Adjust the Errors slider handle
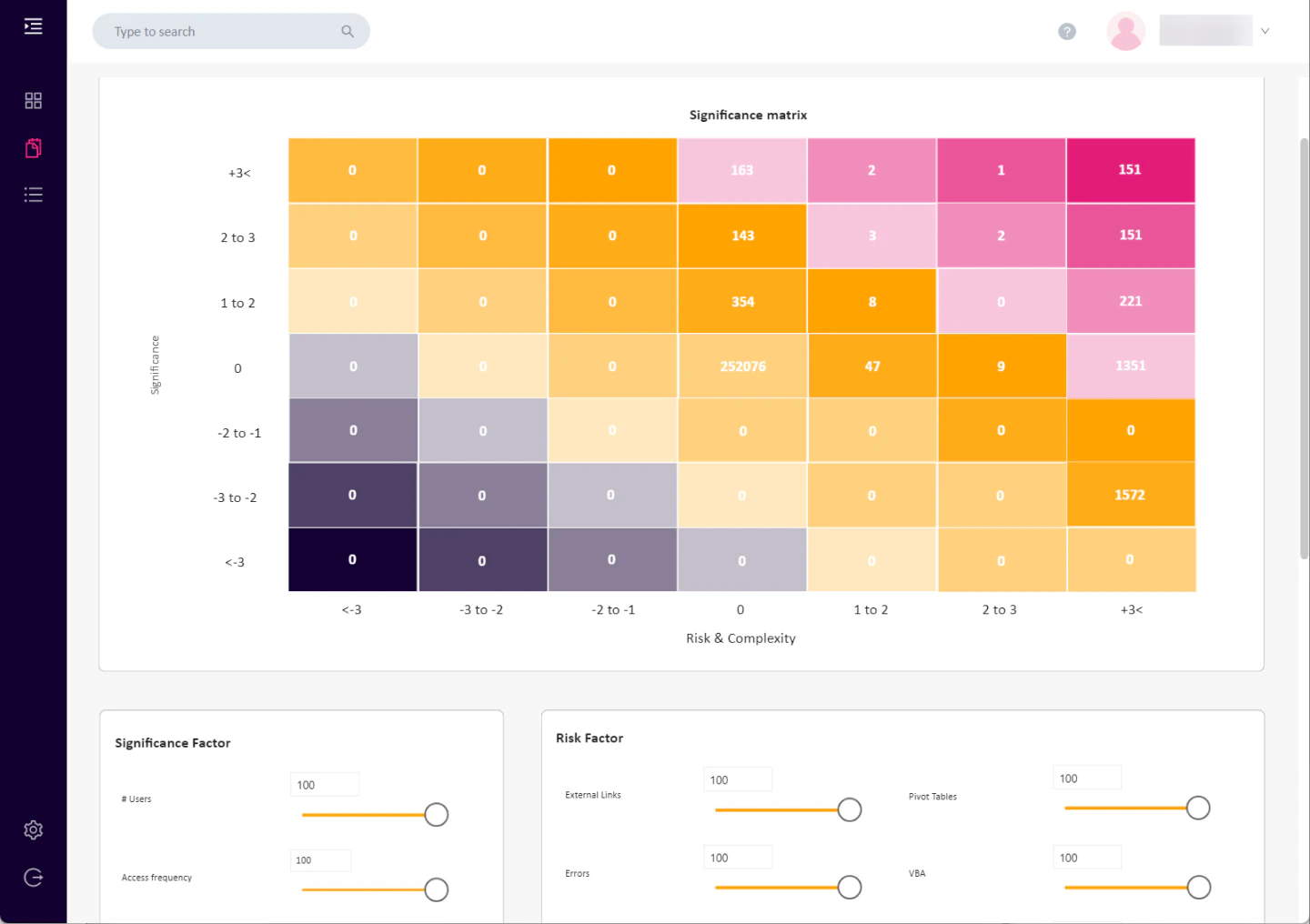 [849, 887]
